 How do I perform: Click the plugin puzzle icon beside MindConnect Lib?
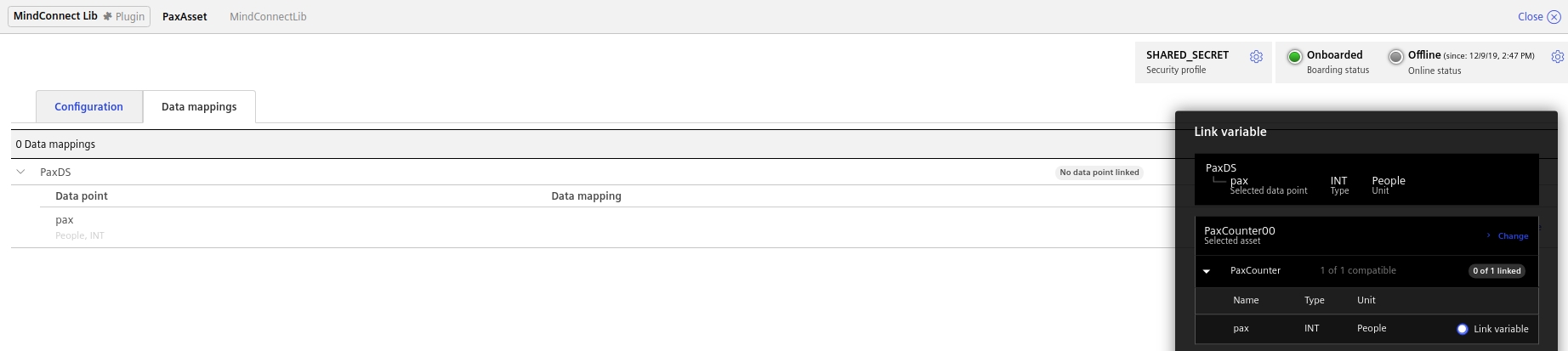[x=108, y=16]
